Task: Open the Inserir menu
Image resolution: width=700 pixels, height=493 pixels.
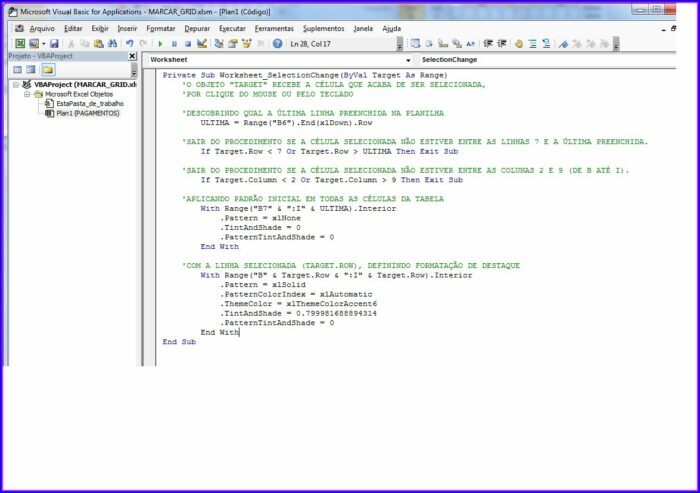Action: (127, 29)
